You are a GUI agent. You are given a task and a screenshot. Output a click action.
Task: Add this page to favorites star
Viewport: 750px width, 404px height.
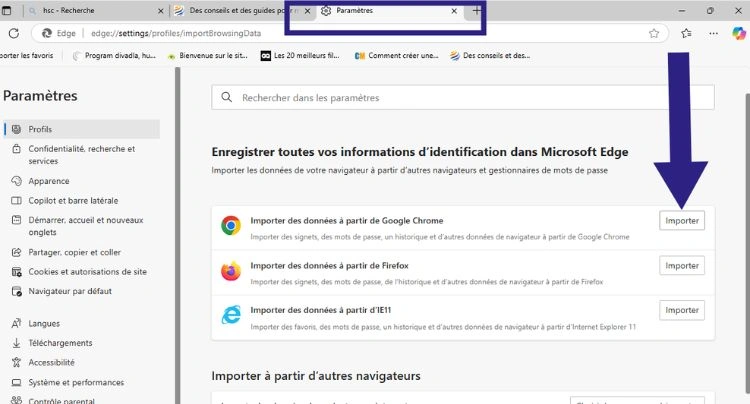[x=654, y=33]
